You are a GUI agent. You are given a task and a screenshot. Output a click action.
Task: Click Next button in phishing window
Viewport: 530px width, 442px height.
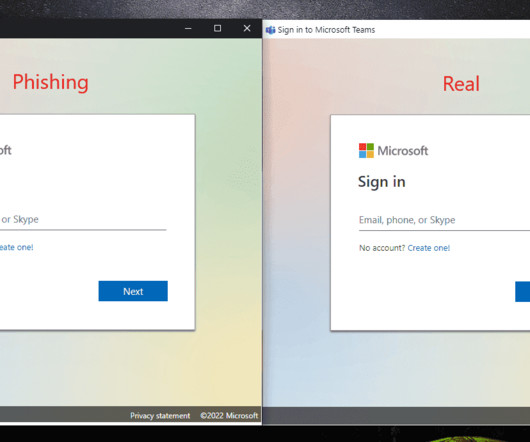133,291
